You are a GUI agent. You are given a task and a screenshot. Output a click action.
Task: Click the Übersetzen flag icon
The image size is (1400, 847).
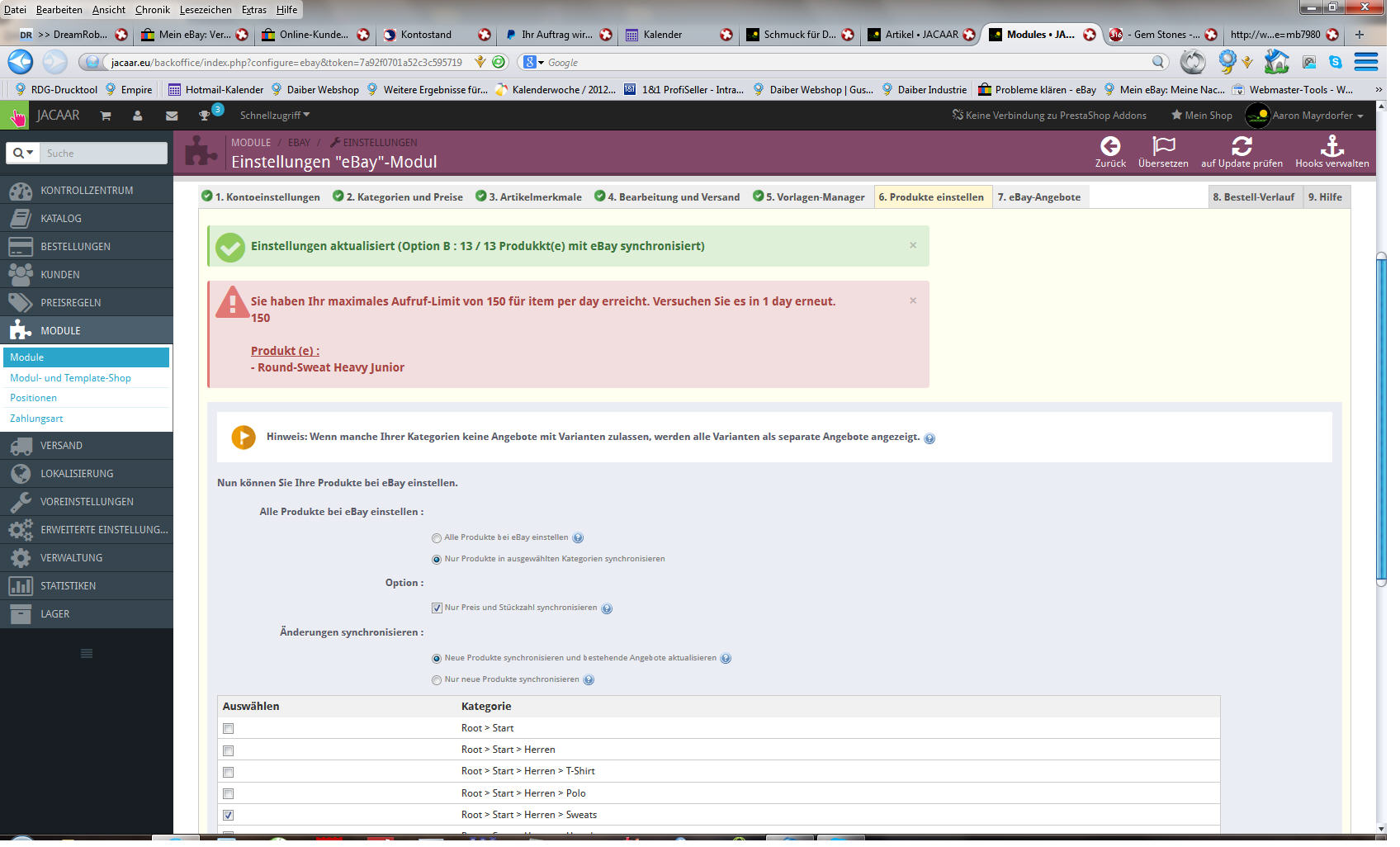[x=1163, y=146]
